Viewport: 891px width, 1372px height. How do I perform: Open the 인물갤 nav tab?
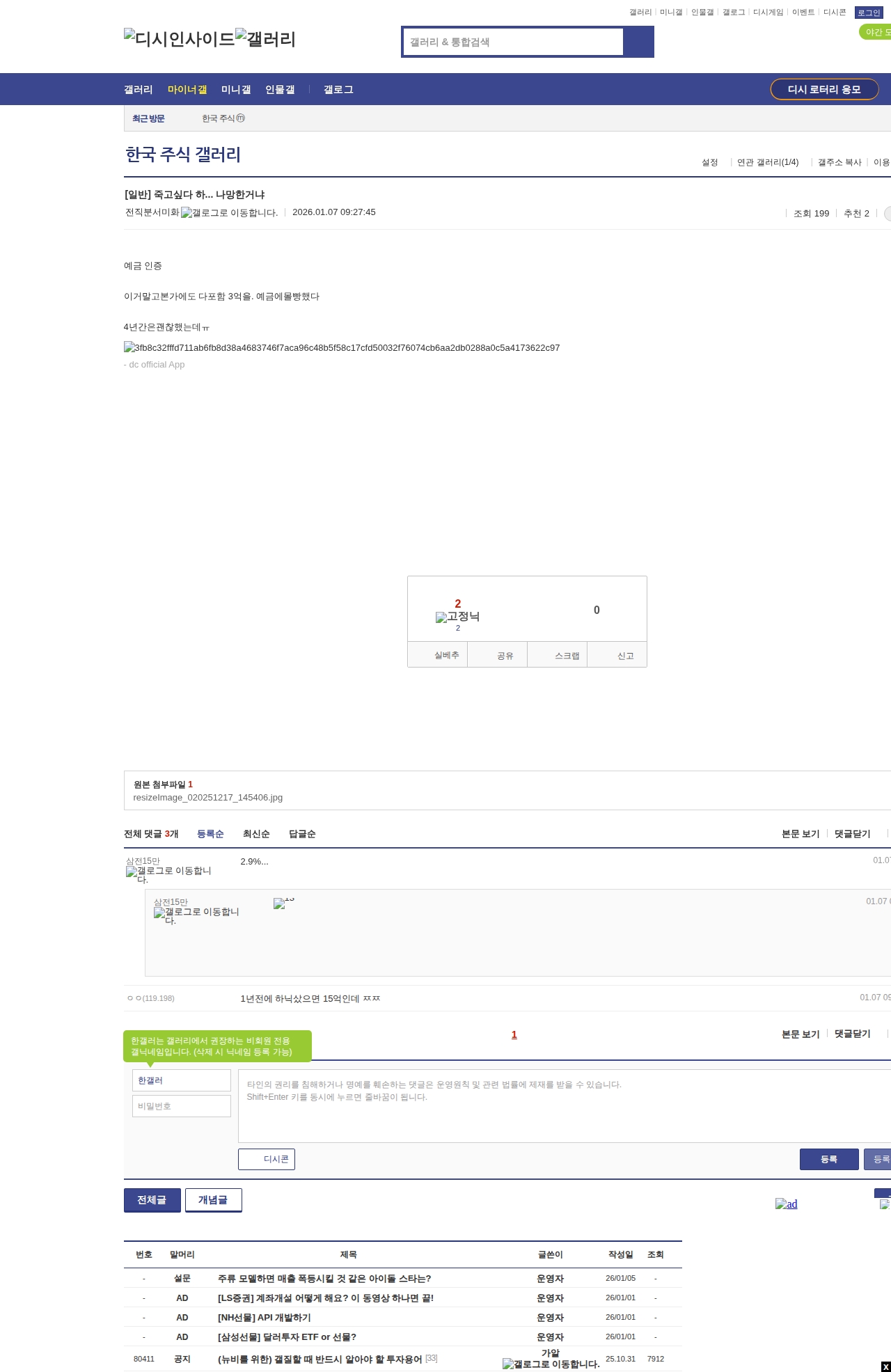coord(280,89)
